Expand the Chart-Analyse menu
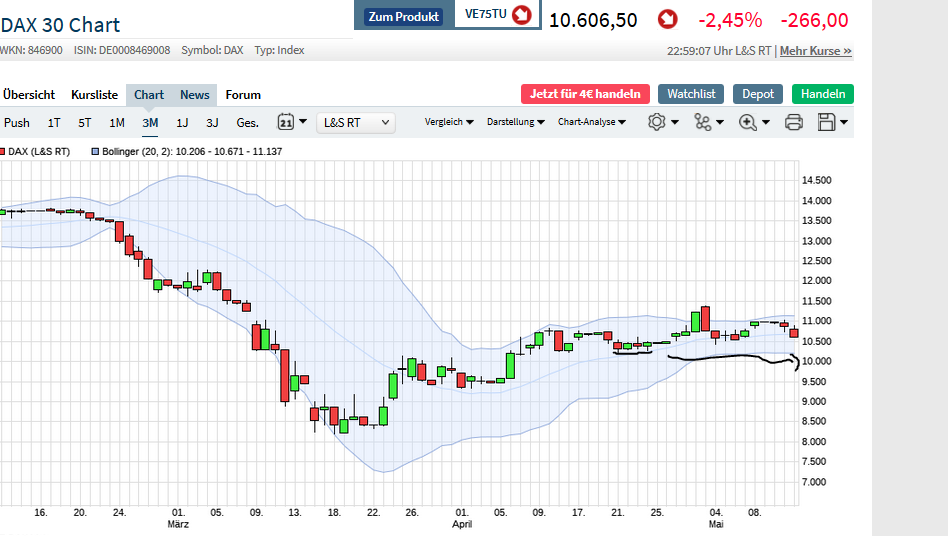The image size is (948, 536). pos(592,122)
